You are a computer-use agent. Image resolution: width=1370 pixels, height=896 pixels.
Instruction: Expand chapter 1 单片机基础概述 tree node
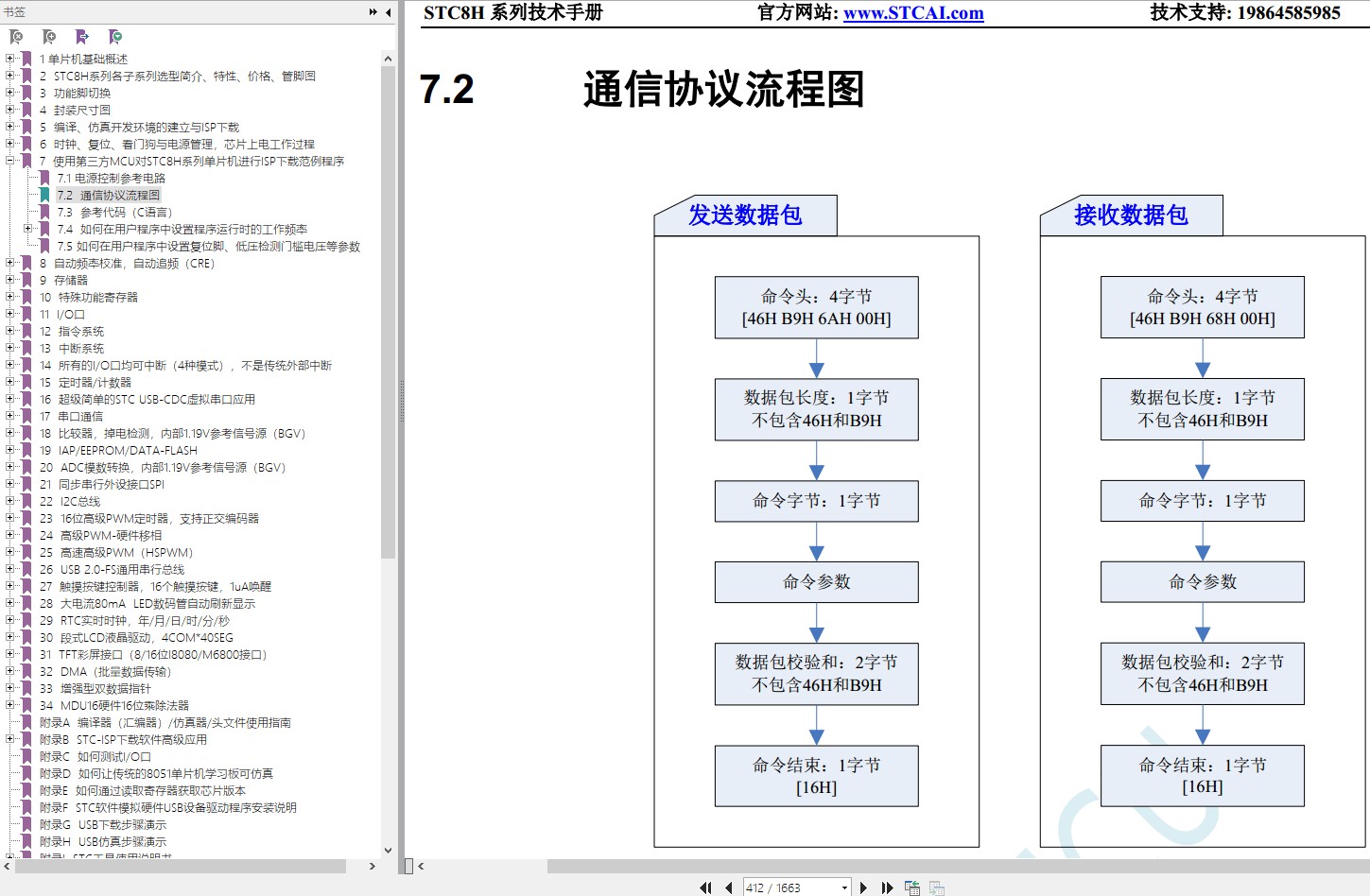(x=10, y=59)
